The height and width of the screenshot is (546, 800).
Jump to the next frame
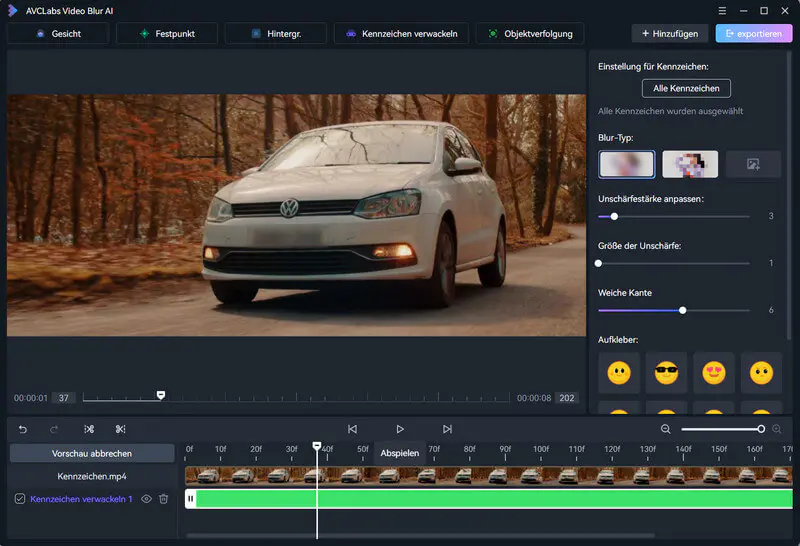pyautogui.click(x=447, y=429)
